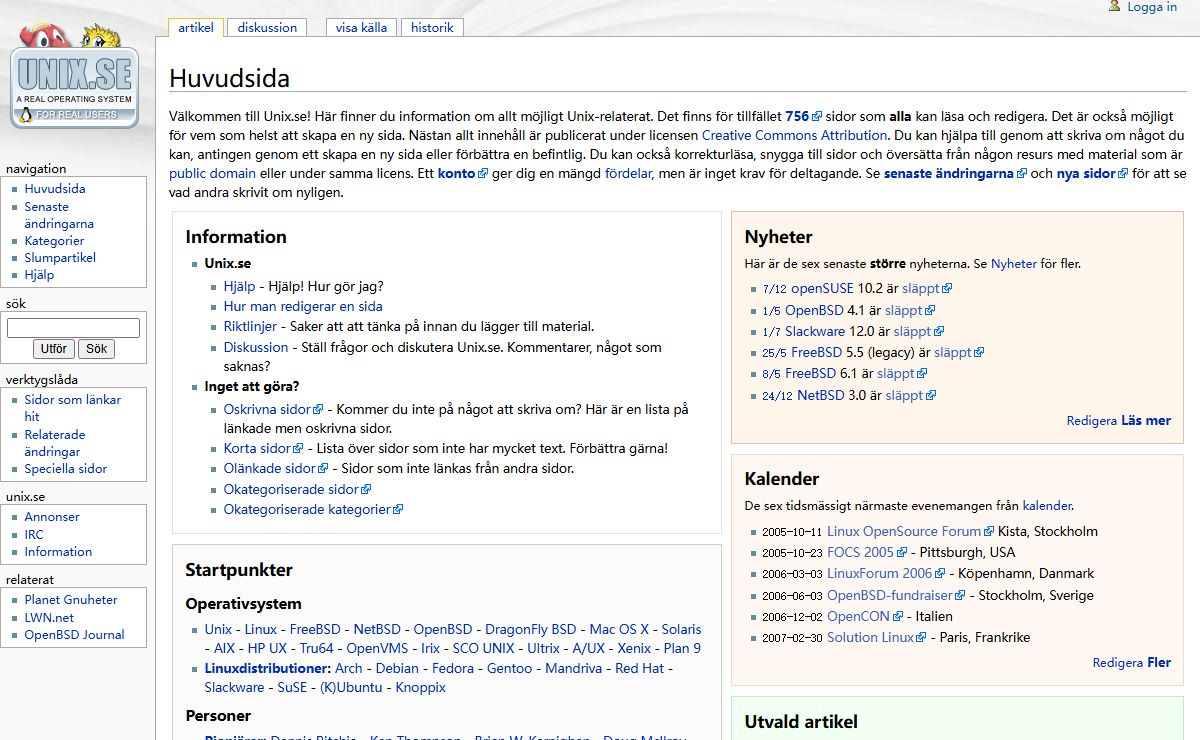Open the Knoppix distribution page

click(x=421, y=687)
